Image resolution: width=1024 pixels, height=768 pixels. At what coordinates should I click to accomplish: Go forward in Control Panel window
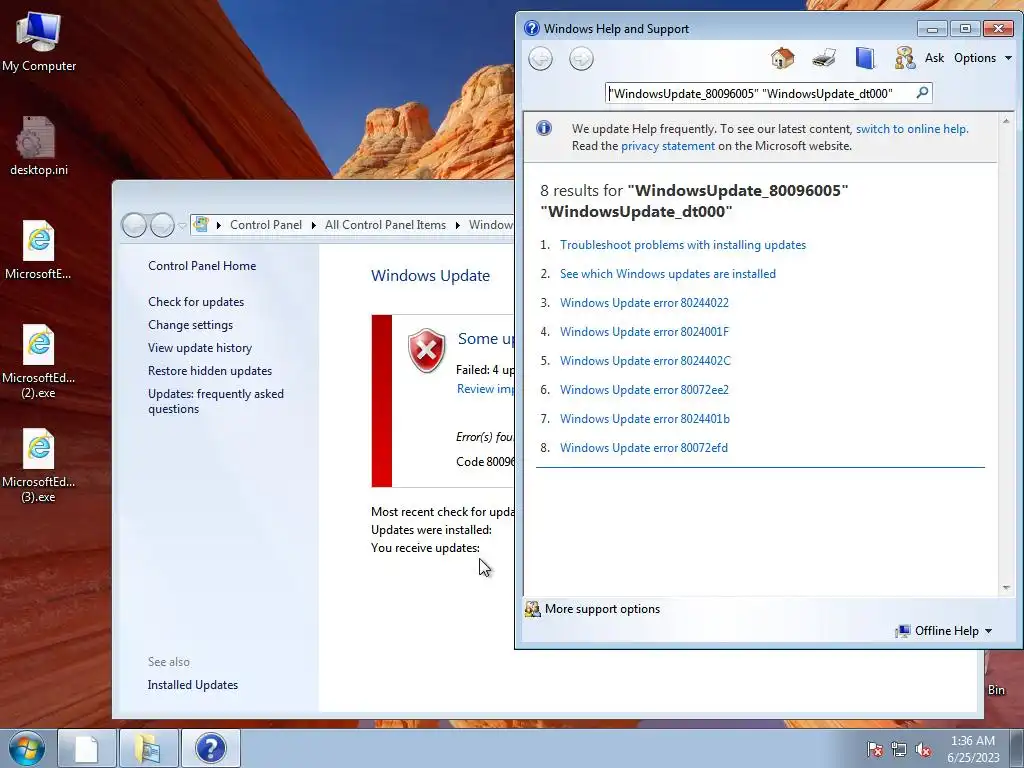[x=162, y=225]
